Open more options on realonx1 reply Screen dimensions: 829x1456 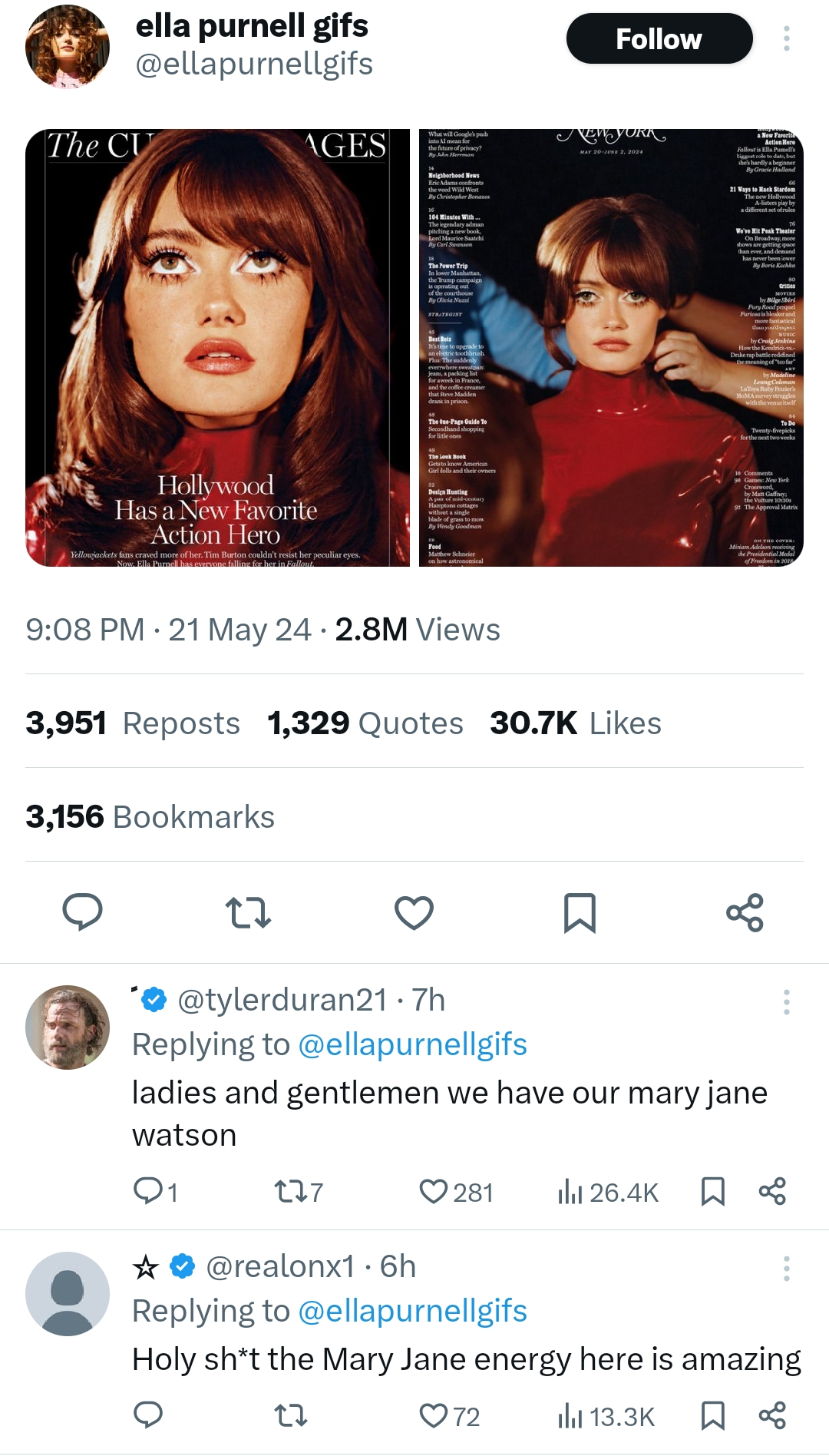pyautogui.click(x=786, y=1268)
